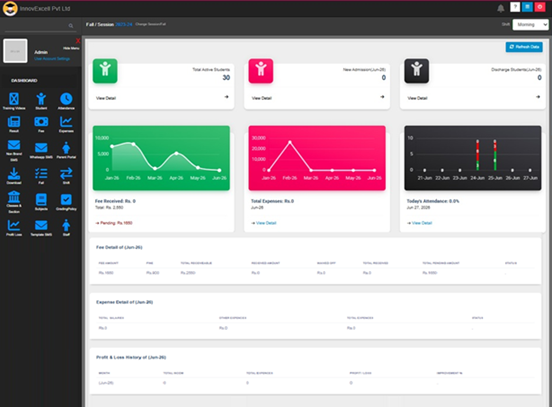The image size is (552, 407).
Task: Open User Account Settings link
Action: click(52, 59)
